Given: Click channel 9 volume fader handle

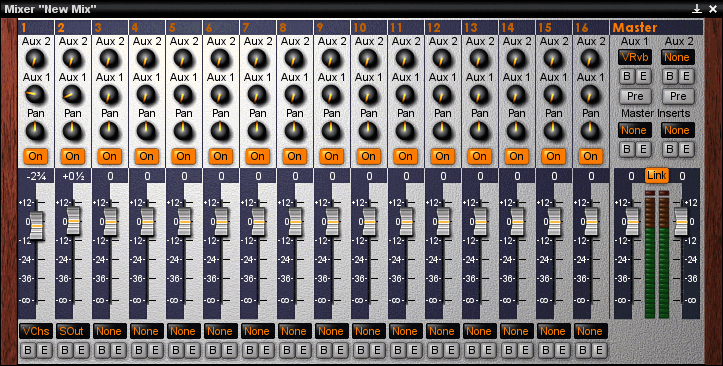Looking at the screenshot, I should pyautogui.click(x=332, y=222).
